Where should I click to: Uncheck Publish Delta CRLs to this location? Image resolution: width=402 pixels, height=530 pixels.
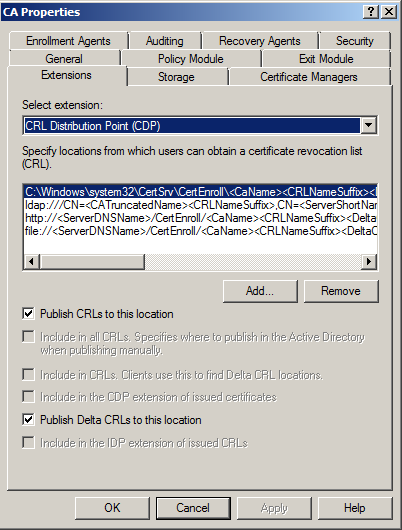click(28, 420)
